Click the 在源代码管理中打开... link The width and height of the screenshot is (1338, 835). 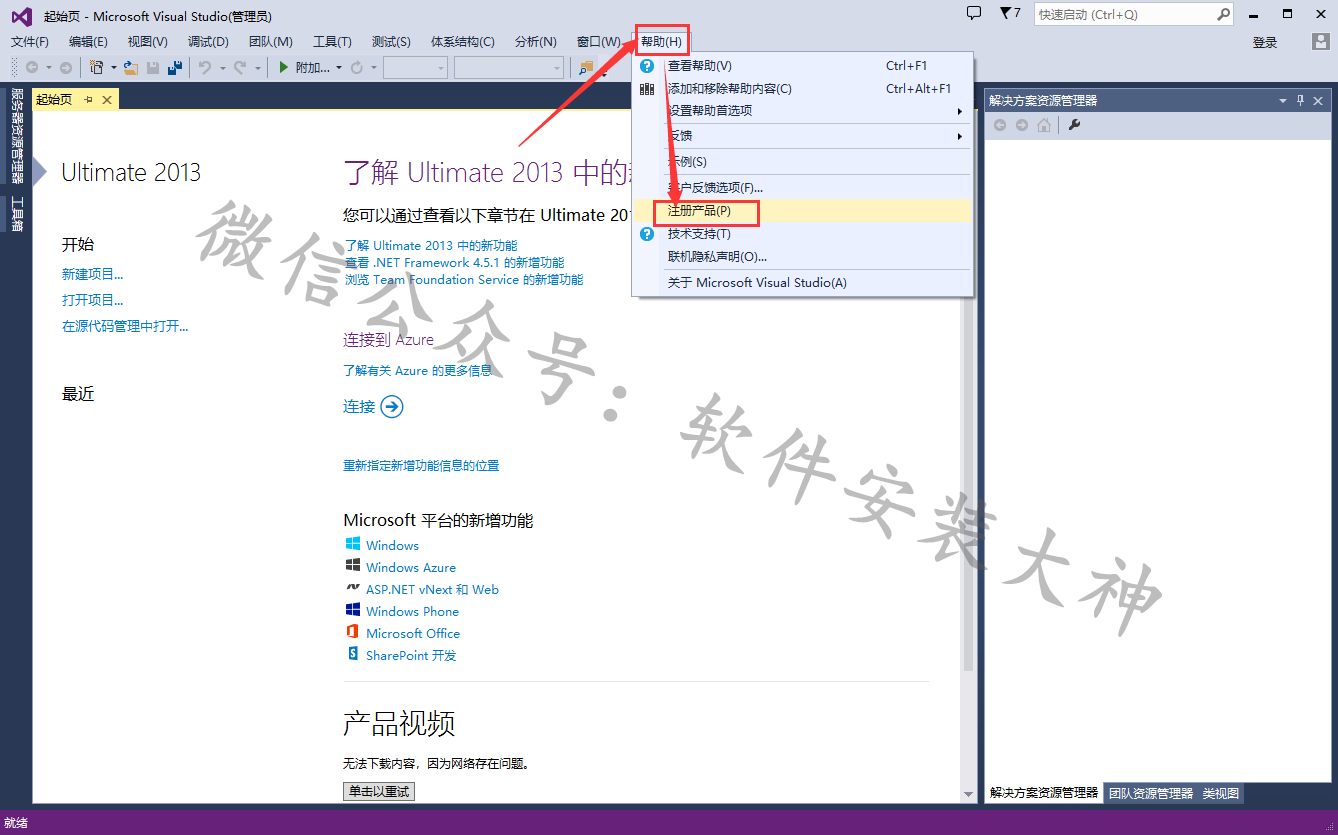click(125, 326)
